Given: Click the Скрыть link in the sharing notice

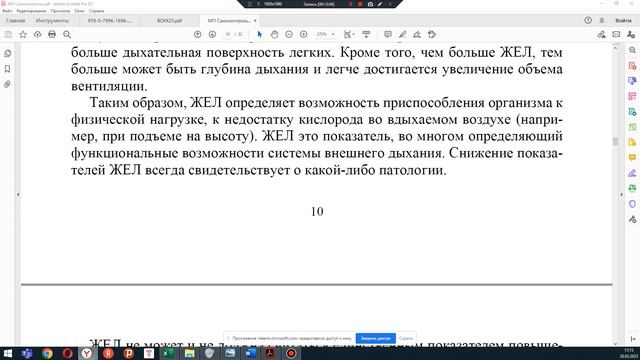Looking at the screenshot, I should [x=406, y=338].
